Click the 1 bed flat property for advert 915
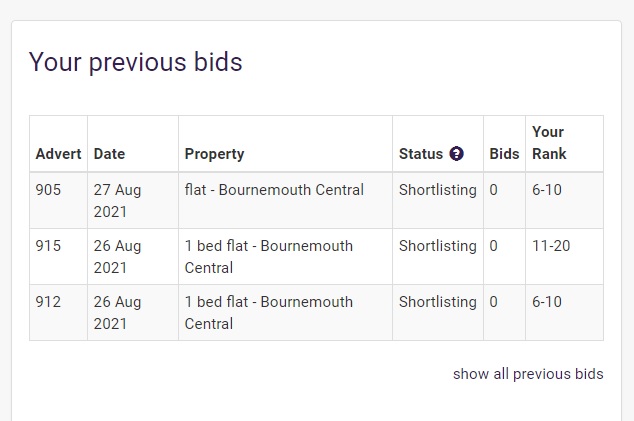This screenshot has width=634, height=421. (x=268, y=257)
